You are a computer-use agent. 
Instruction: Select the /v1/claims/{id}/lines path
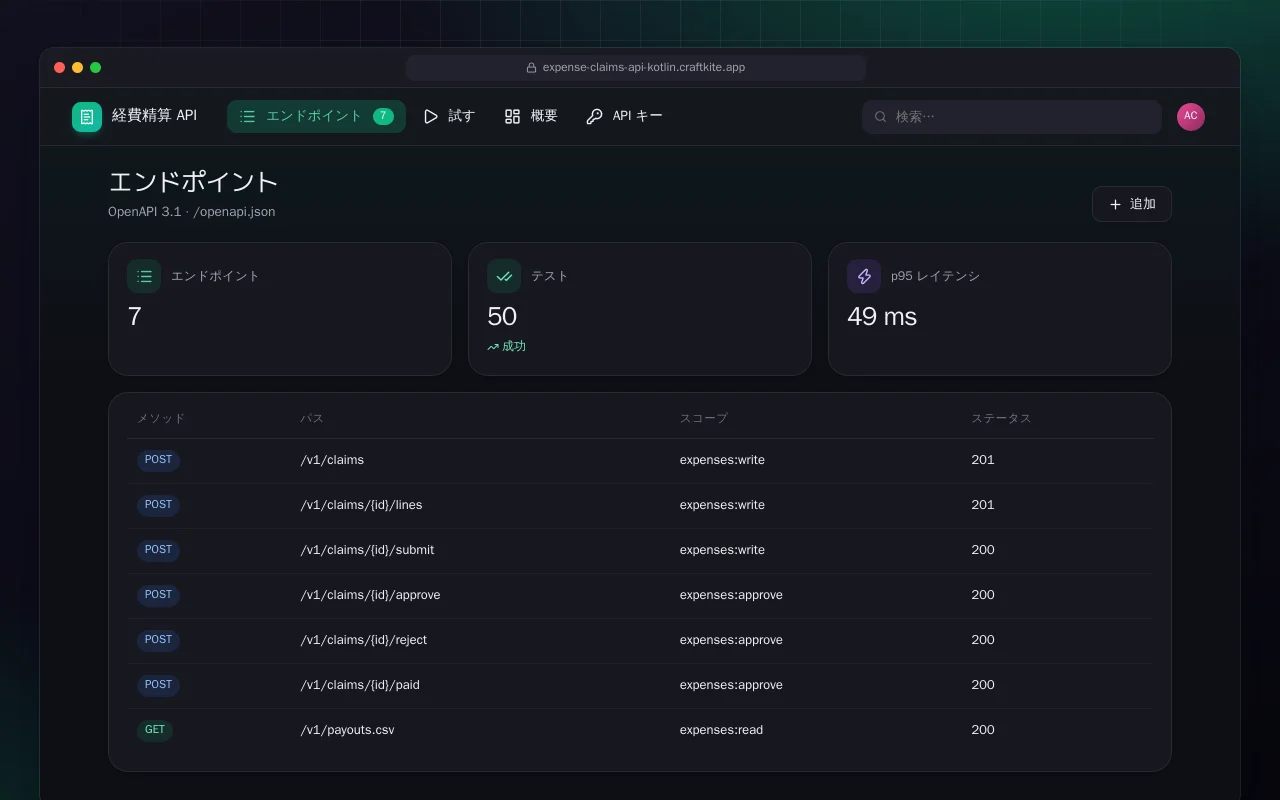pos(361,505)
